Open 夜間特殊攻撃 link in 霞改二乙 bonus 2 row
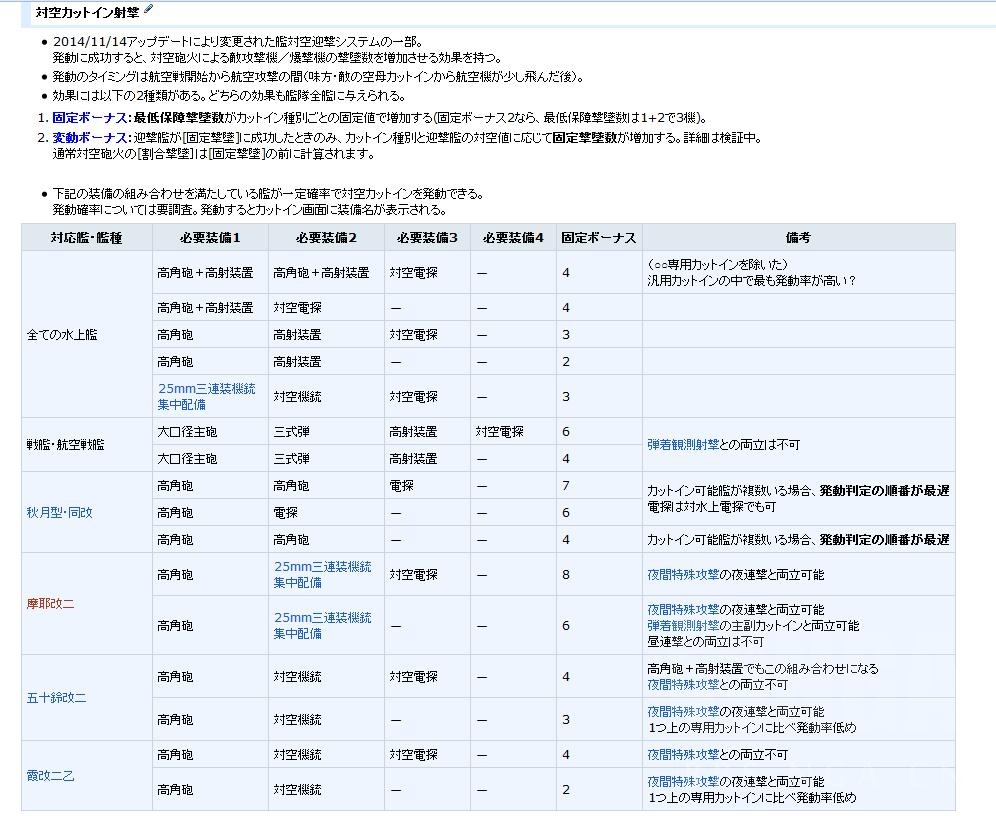996x816 pixels. click(683, 782)
